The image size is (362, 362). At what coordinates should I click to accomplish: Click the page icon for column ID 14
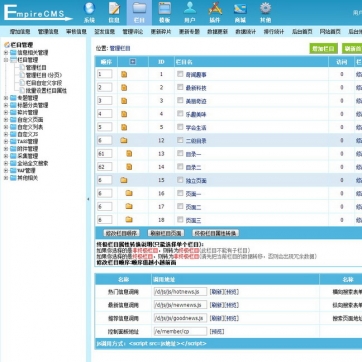(x=129, y=167)
